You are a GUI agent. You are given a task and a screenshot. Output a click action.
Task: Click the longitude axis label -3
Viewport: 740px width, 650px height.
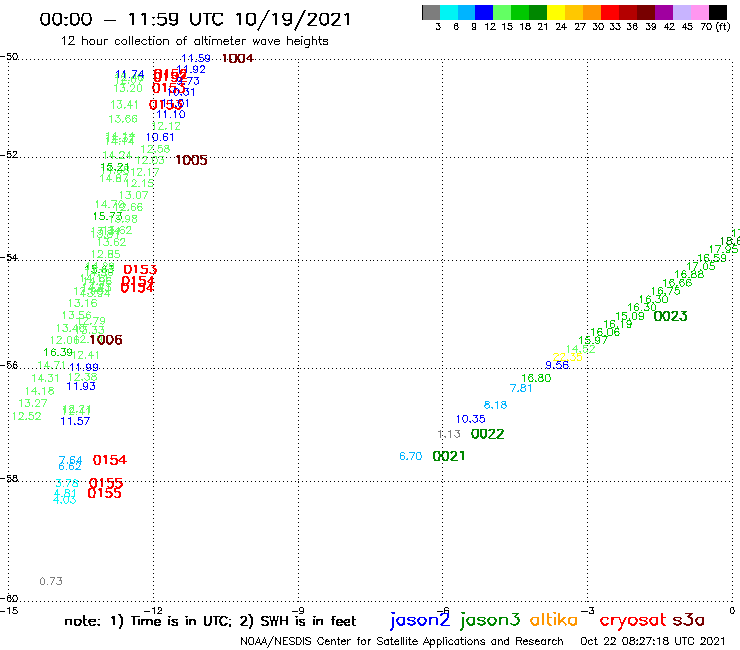588,611
